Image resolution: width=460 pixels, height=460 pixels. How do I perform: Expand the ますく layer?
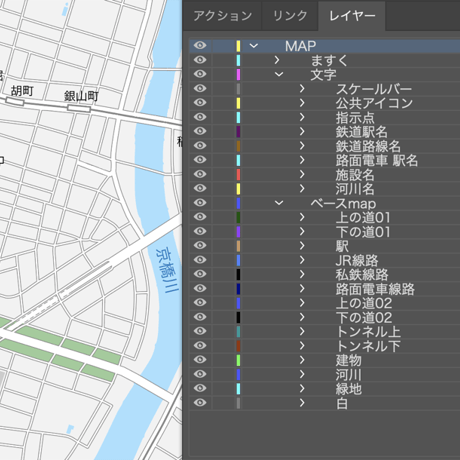pos(277,60)
